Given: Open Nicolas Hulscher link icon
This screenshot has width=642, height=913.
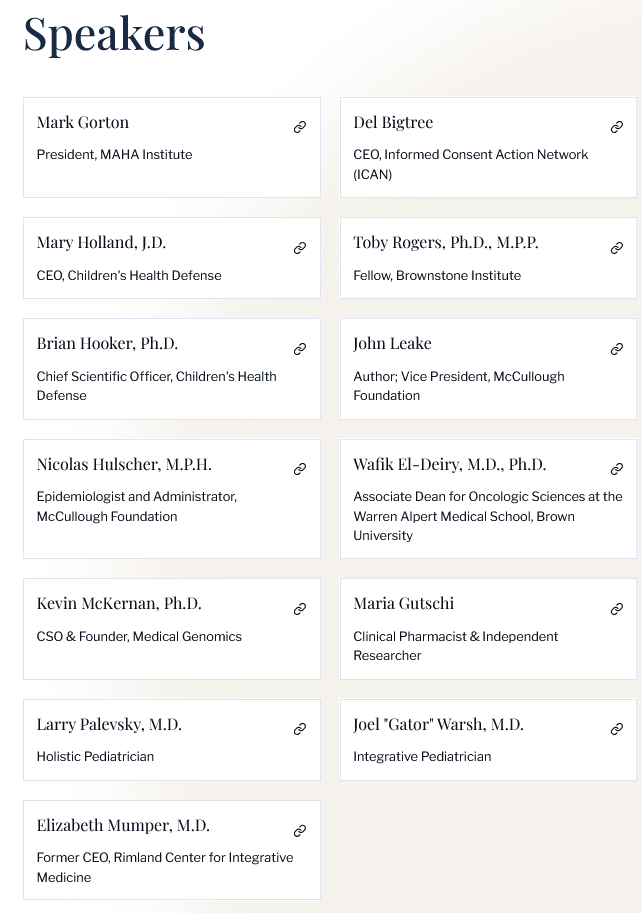Looking at the screenshot, I should pos(299,469).
